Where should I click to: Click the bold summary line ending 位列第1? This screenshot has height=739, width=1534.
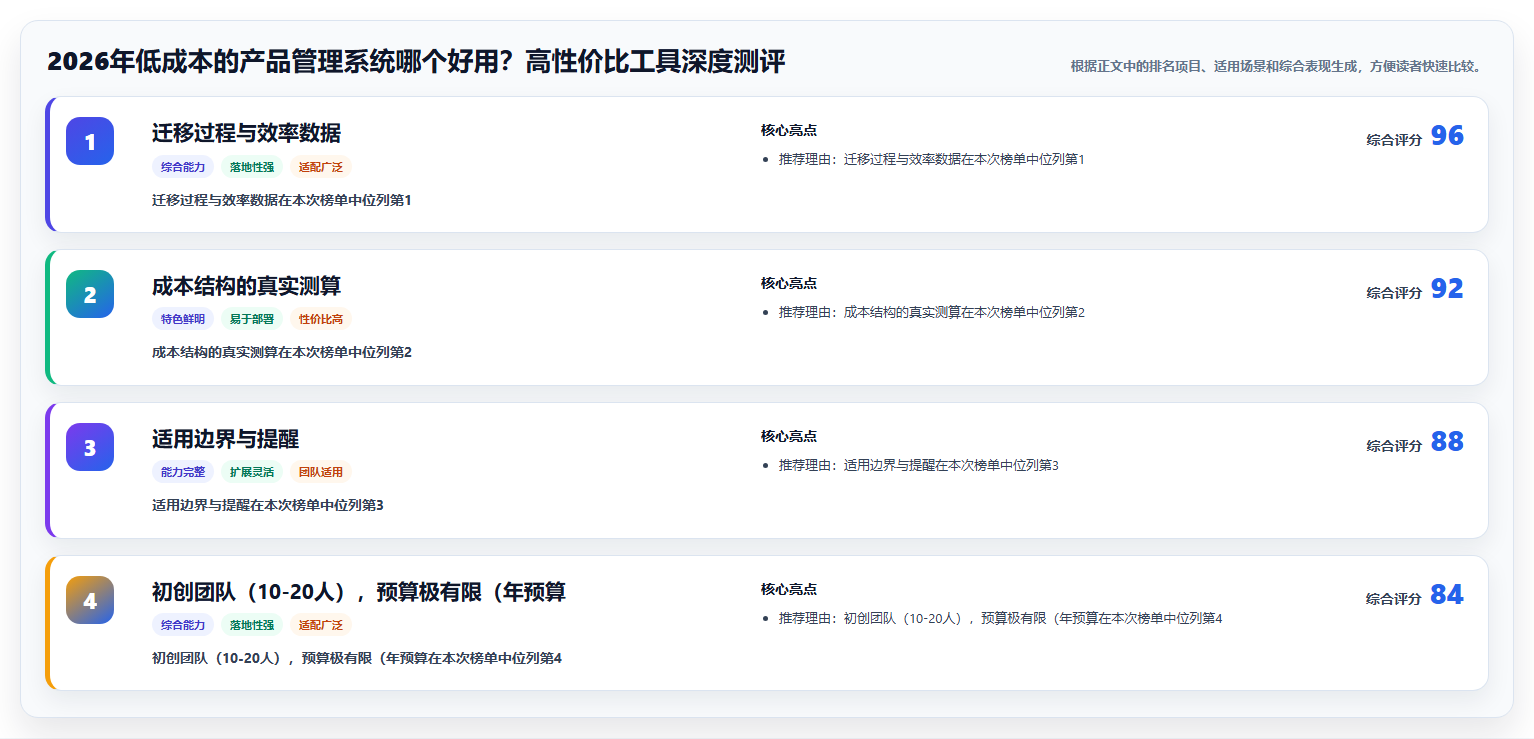tap(282, 200)
